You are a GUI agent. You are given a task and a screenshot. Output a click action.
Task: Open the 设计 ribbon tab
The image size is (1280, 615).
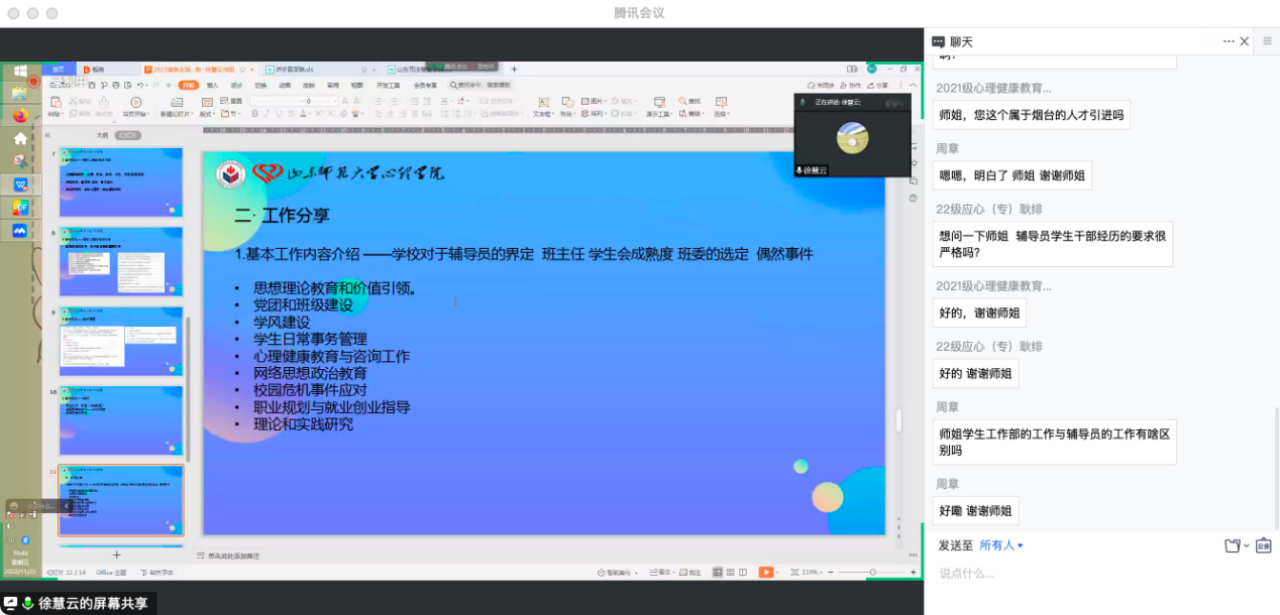click(x=237, y=85)
